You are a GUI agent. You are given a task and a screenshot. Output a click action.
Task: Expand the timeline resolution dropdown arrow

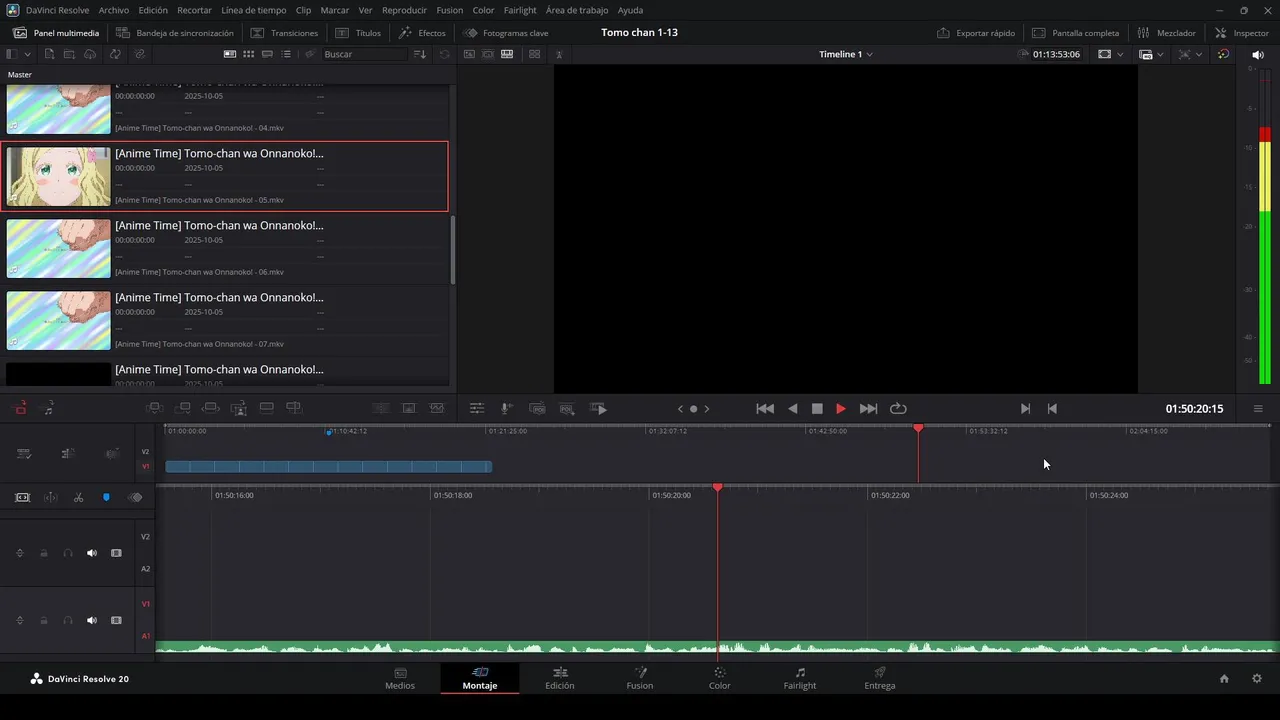click(1160, 54)
